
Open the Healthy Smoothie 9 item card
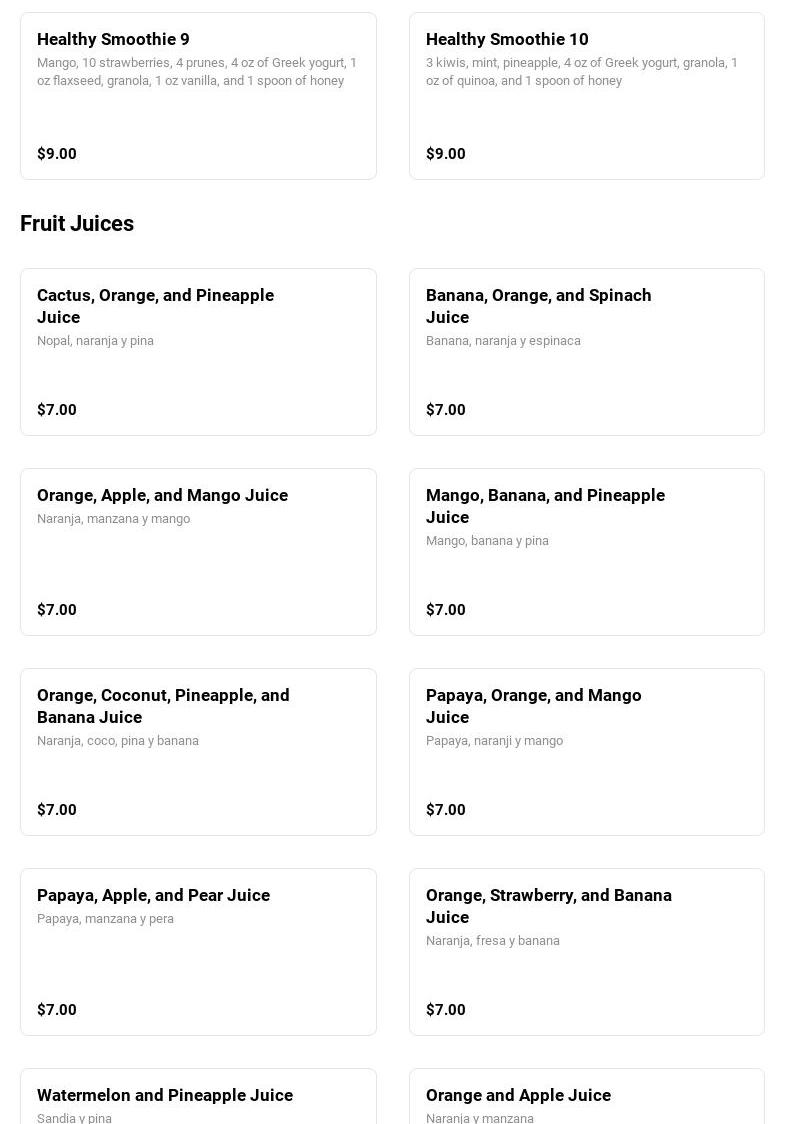(x=198, y=96)
